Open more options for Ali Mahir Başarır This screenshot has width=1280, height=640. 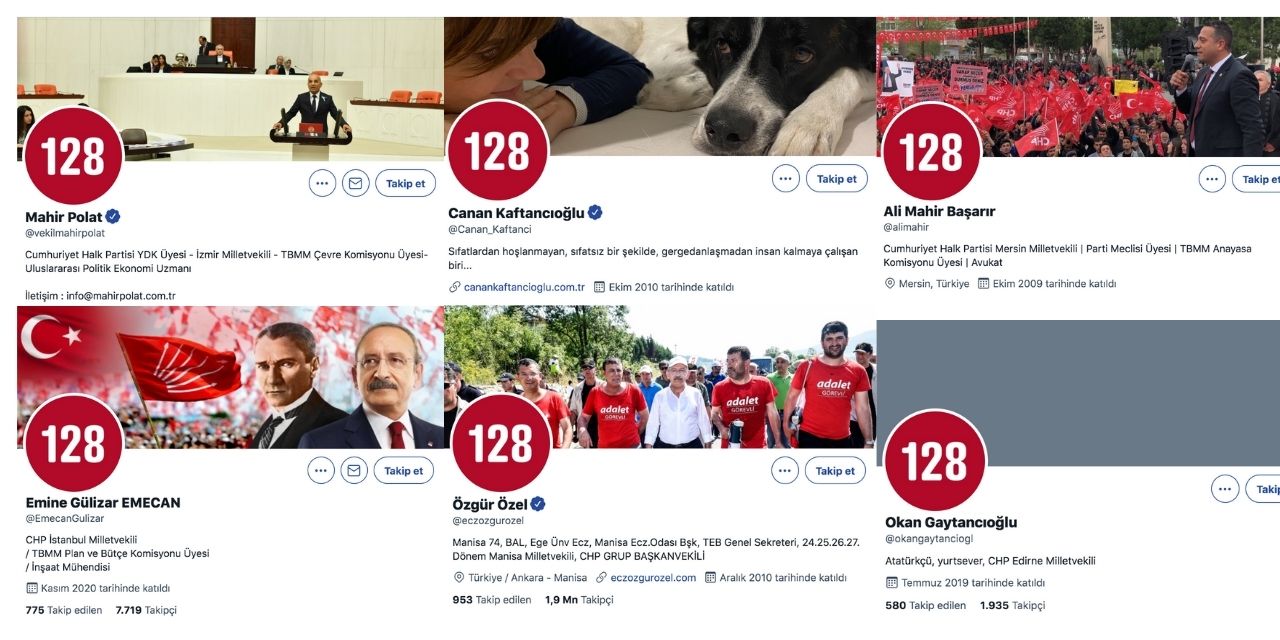[x=1213, y=179]
